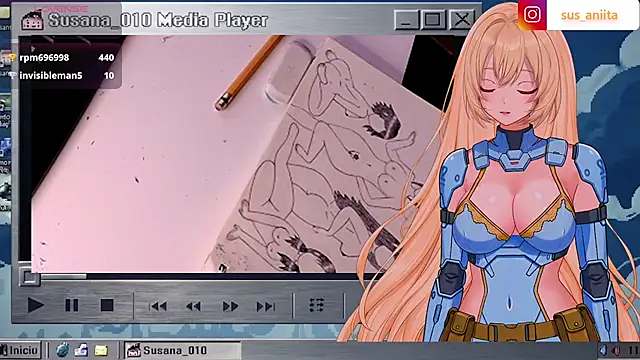Viewport: 640px width, 360px height.
Task: Click the desktop shortcut icon in the quick launch
Action: (x=82, y=350)
